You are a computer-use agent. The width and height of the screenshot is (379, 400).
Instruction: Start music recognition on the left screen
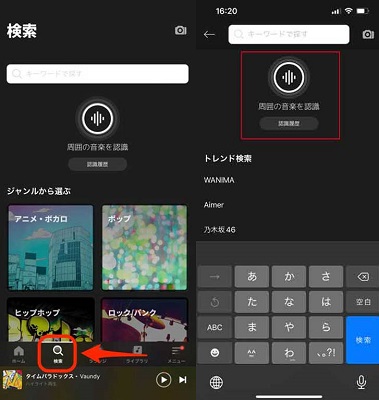pyautogui.click(x=97, y=118)
